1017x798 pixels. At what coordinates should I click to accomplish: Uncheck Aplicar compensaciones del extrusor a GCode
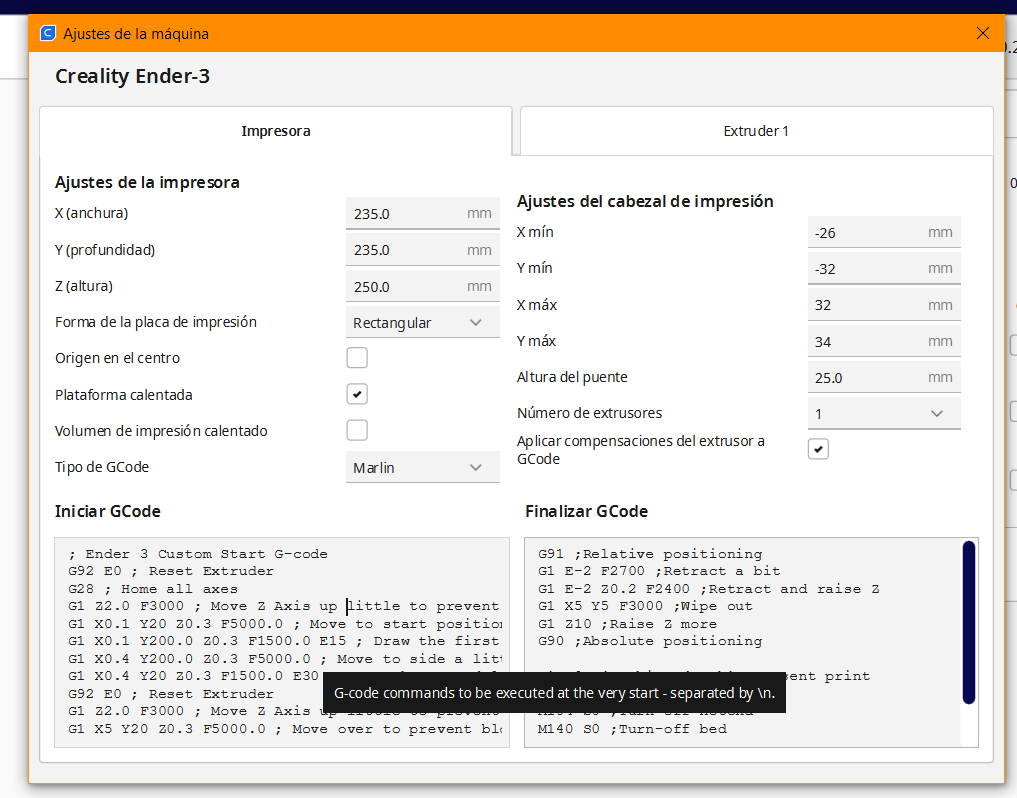point(818,449)
